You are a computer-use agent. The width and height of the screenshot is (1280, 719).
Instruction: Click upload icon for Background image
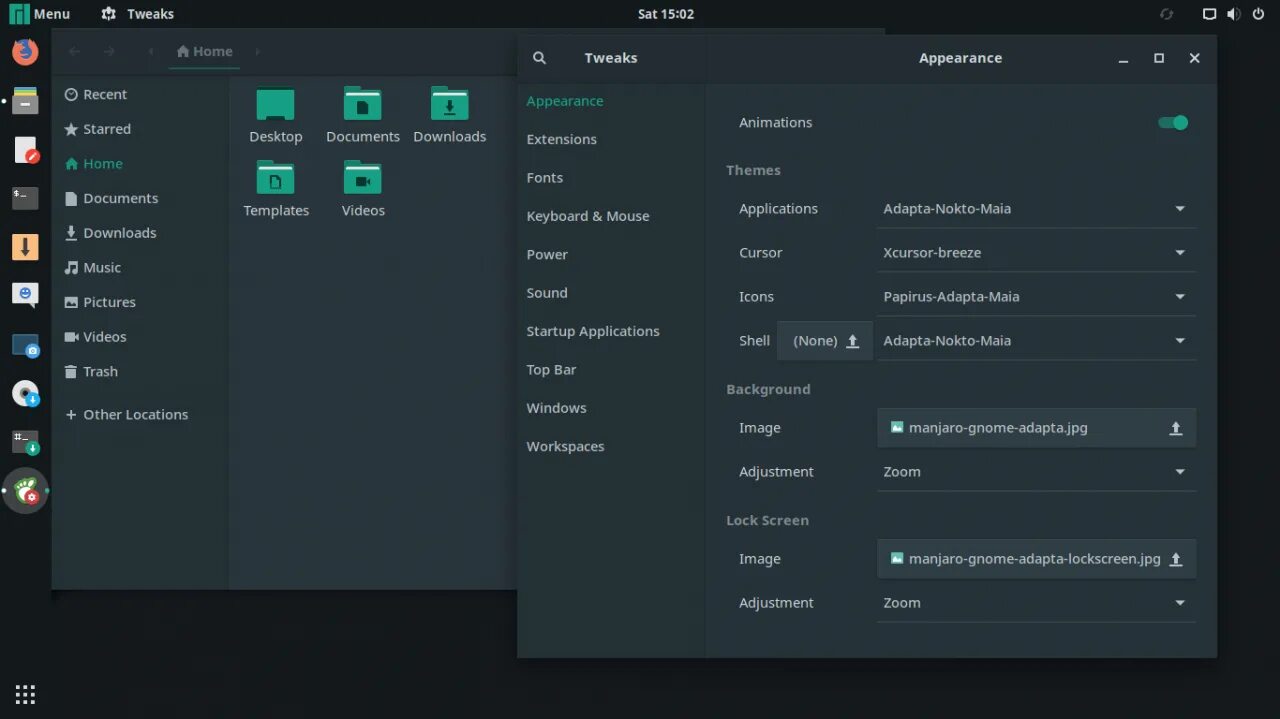coord(1176,428)
